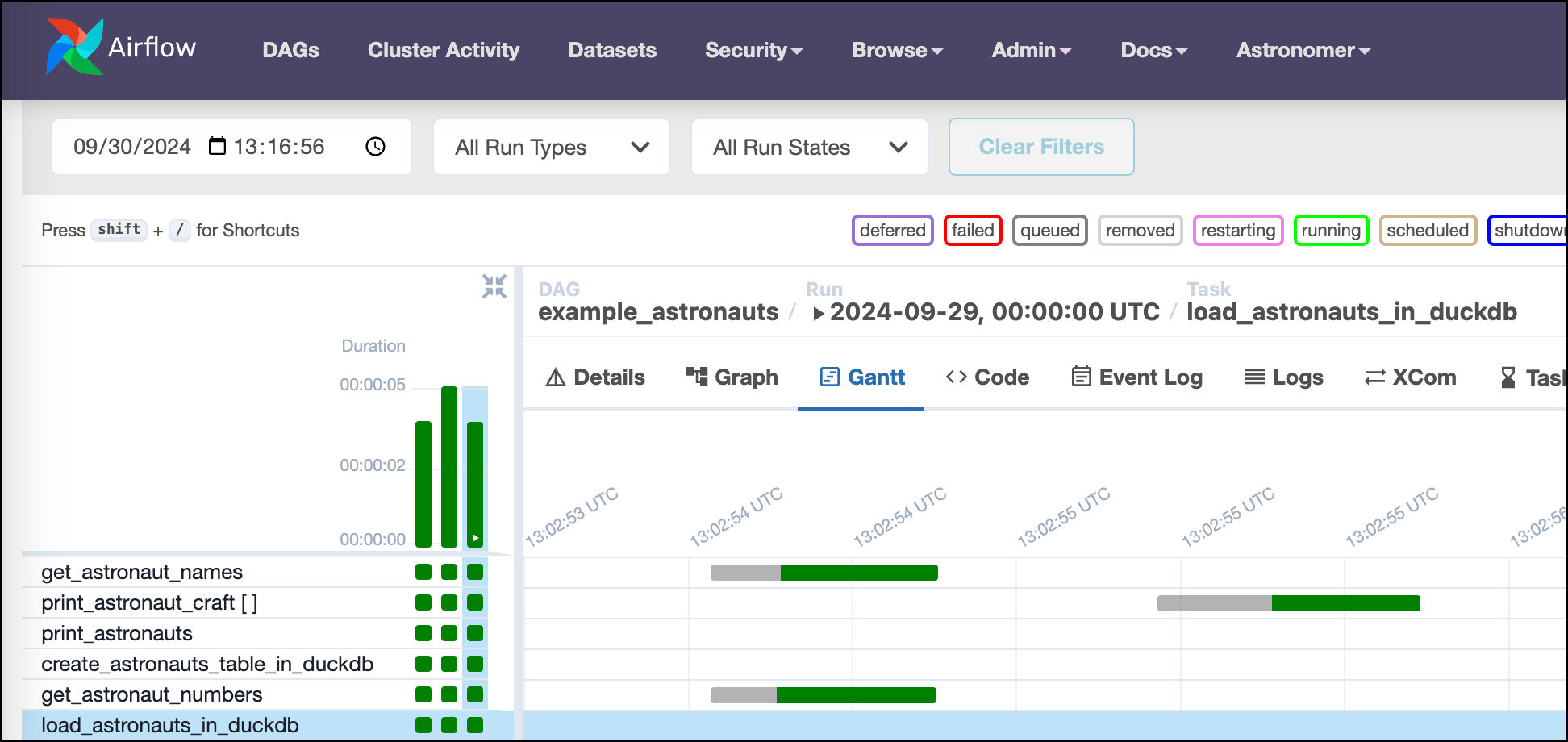Image resolution: width=1568 pixels, height=742 pixels.
Task: Click second status square for print_astronauts
Action: 449,633
